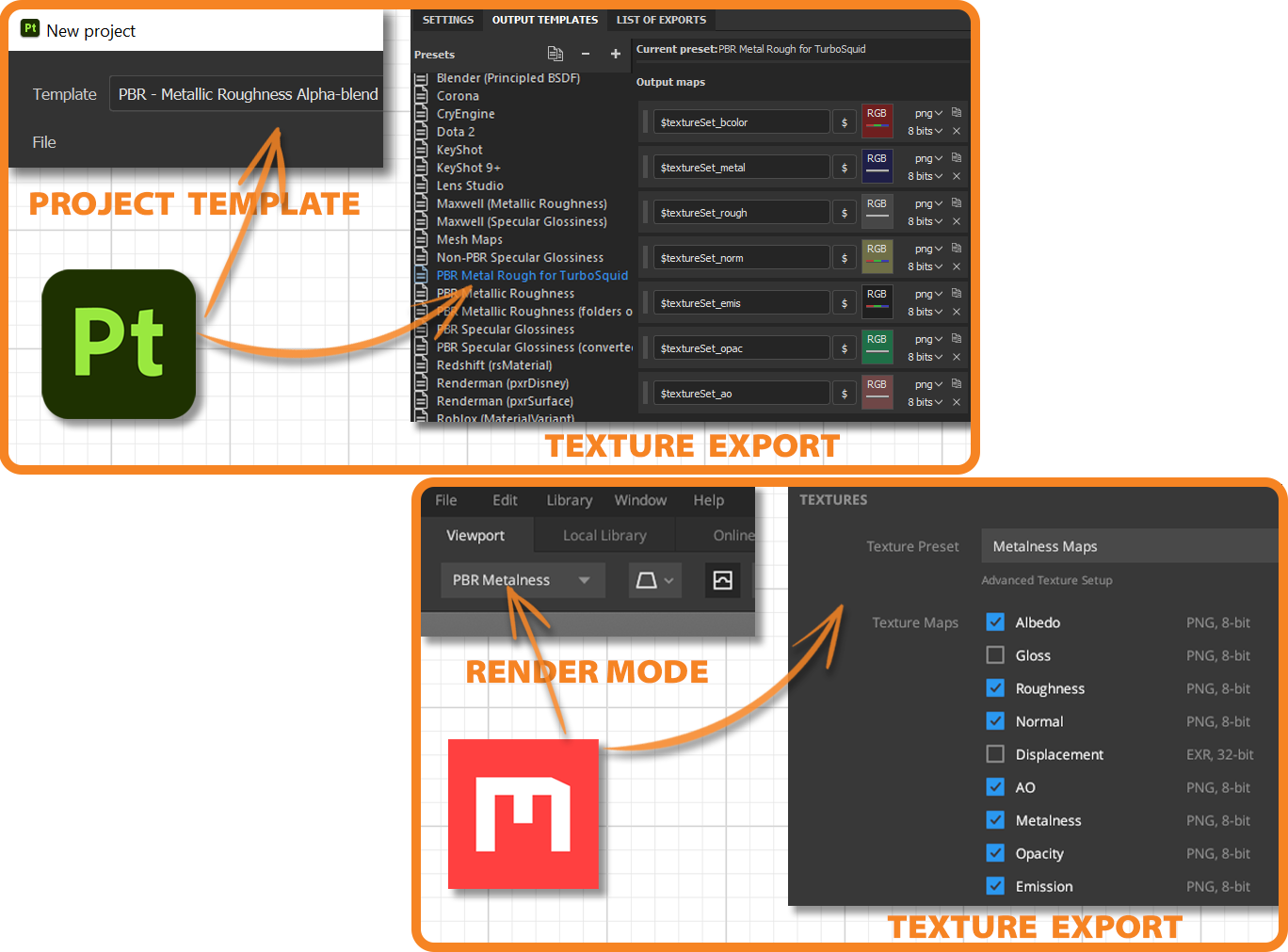Screen dimensions: 1288x952
Task: Switch to the LIST OF EXPORTS tab
Action: point(661,20)
